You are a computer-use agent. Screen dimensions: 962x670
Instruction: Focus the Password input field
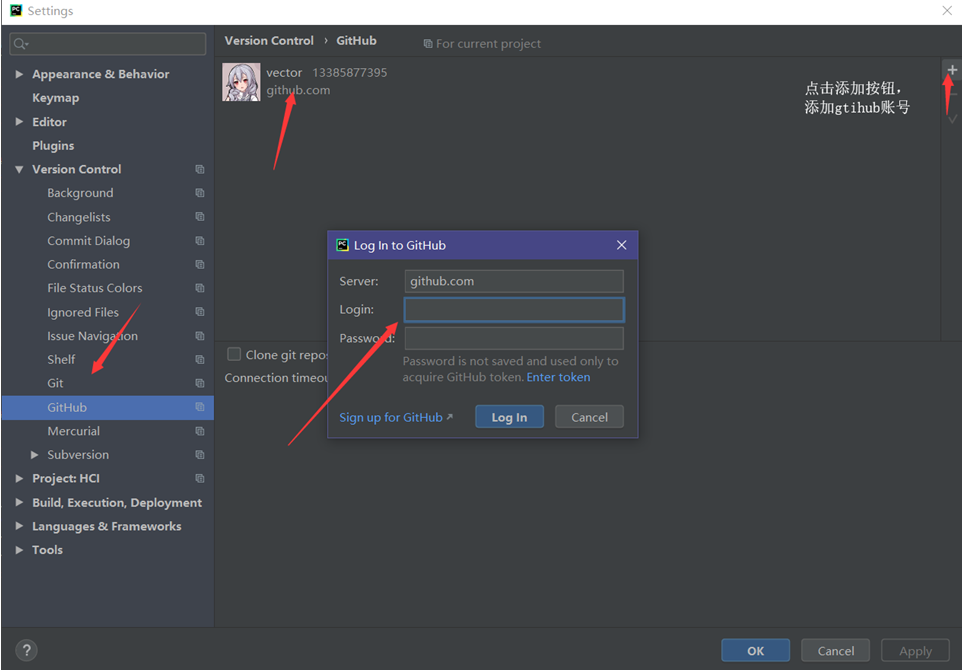pyautogui.click(x=514, y=338)
